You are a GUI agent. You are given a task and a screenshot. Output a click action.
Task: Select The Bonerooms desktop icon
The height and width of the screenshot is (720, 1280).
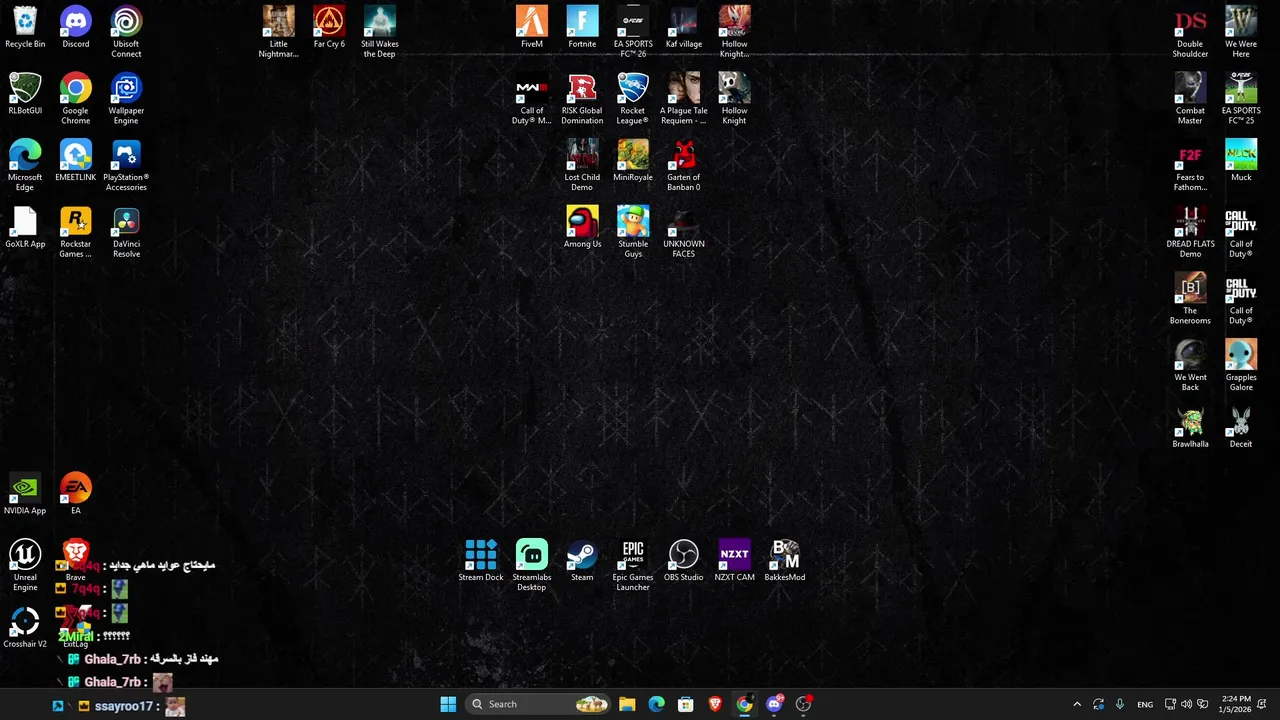[x=1190, y=299]
